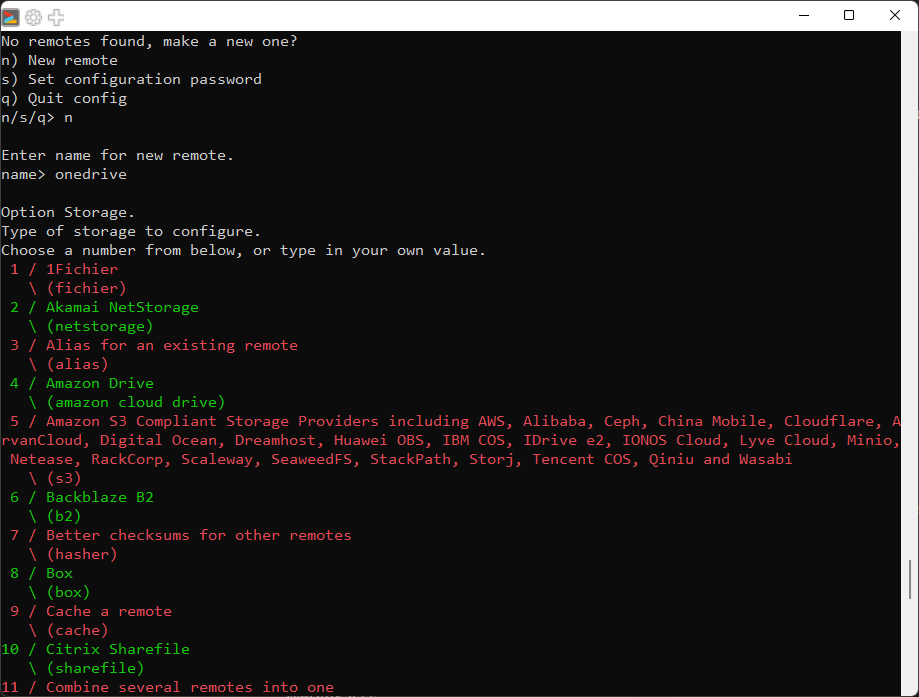Click the '(cache)' identifier

77,630
